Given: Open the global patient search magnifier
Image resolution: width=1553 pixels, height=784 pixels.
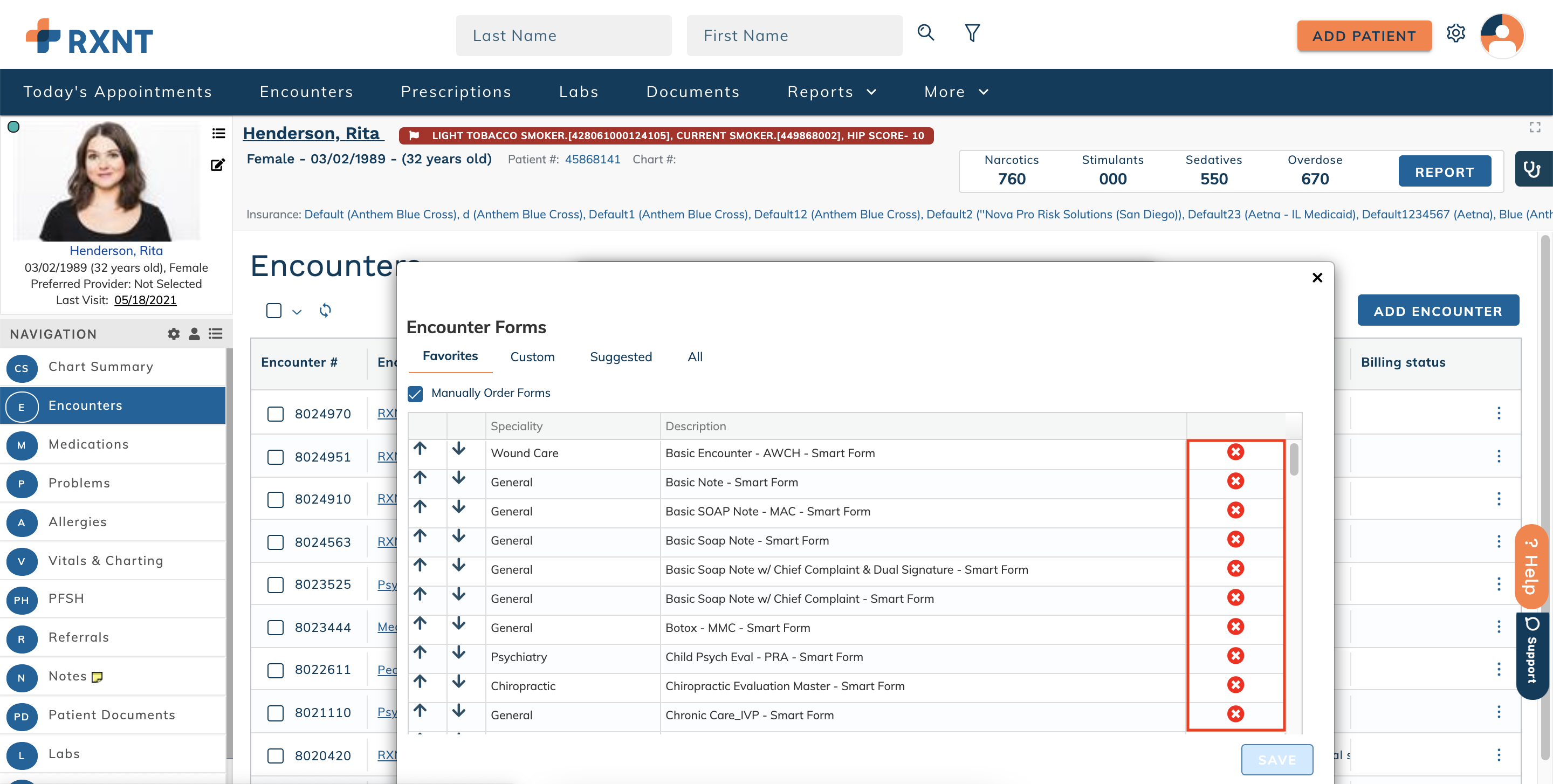Looking at the screenshot, I should [x=925, y=34].
